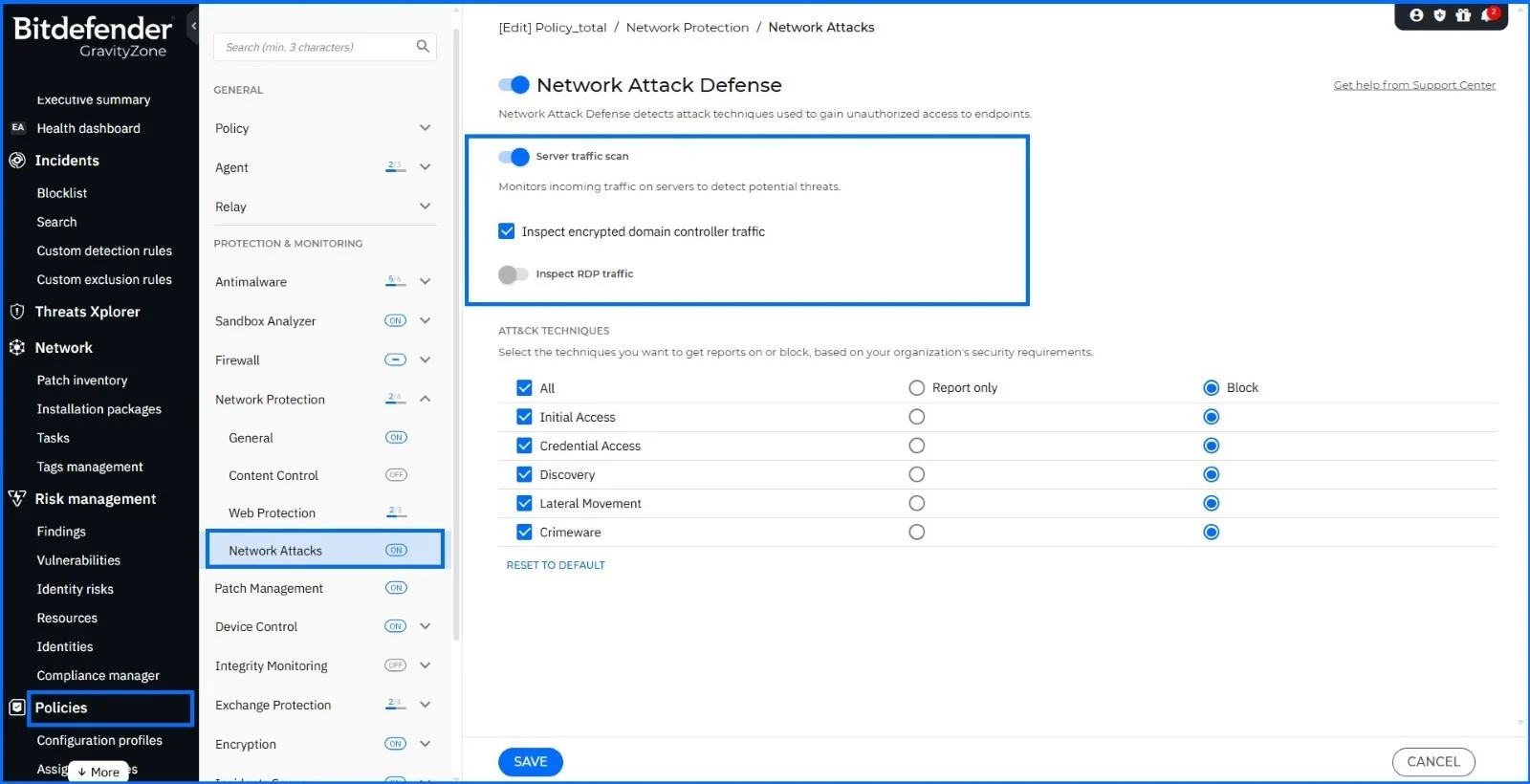Collapse the Network Protection section
The image size is (1530, 784).
(426, 400)
